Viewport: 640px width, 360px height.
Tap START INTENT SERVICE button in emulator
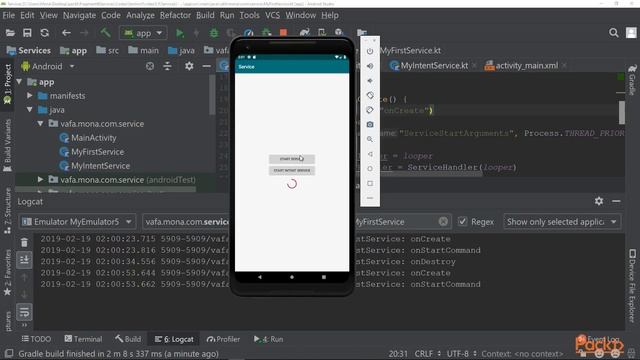pyautogui.click(x=292, y=170)
